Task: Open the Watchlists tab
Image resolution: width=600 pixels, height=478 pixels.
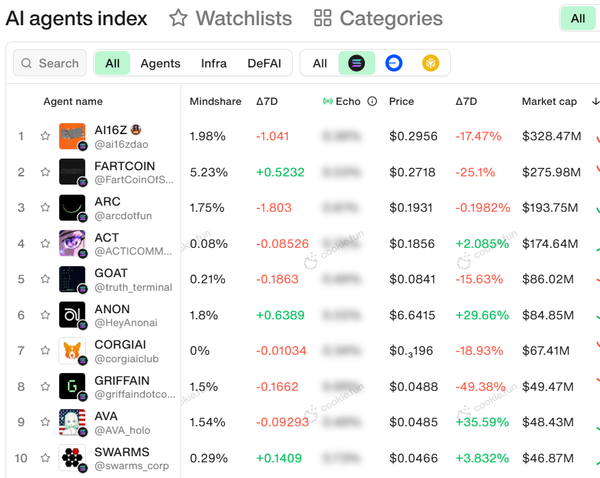Action: click(231, 18)
